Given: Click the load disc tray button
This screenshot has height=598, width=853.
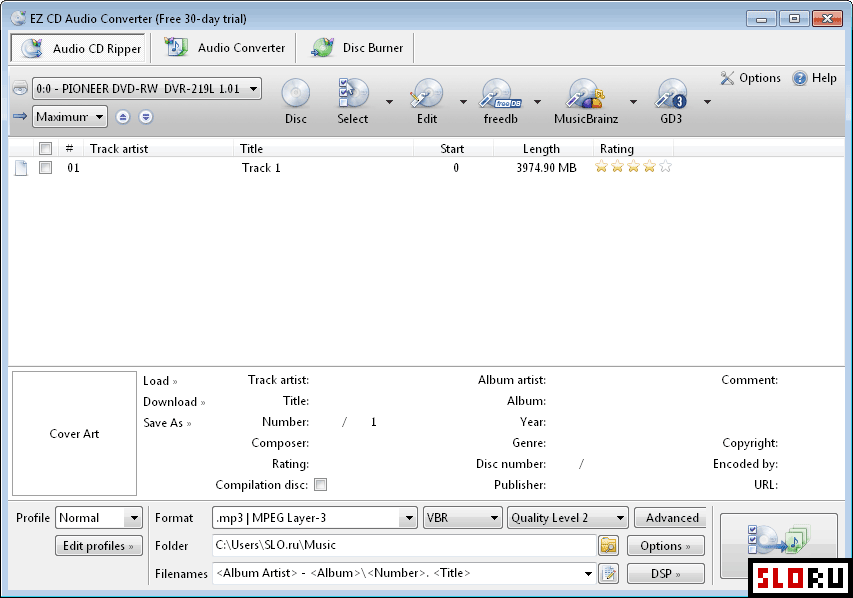Looking at the screenshot, I should coord(146,117).
